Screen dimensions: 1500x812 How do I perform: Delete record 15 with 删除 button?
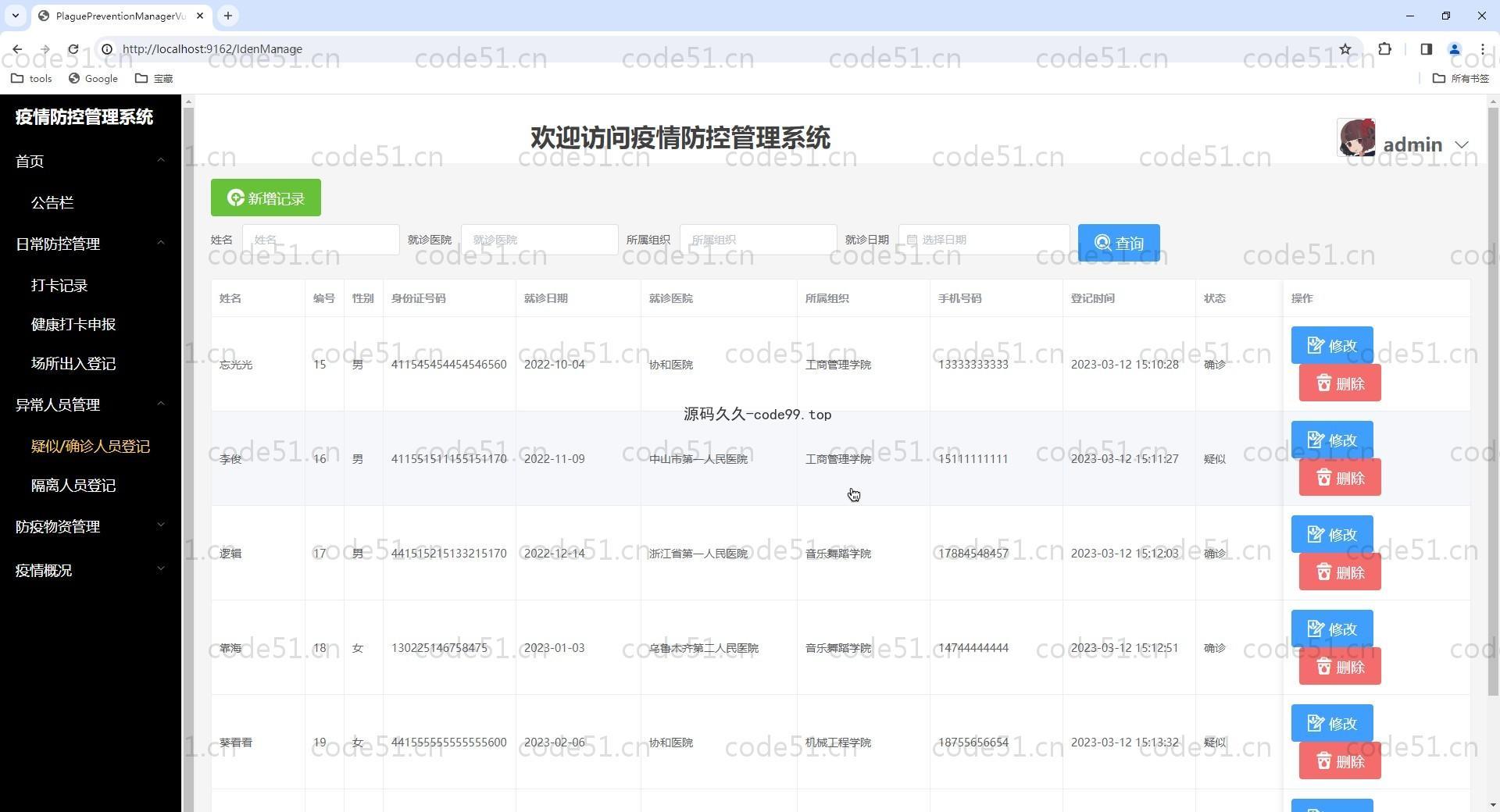[1340, 383]
